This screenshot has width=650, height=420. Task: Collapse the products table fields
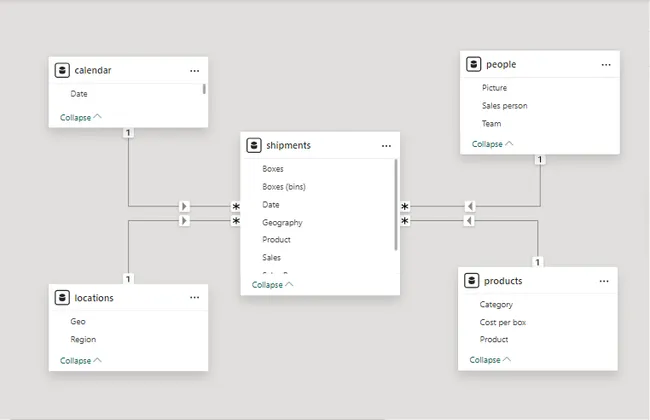[x=490, y=360]
